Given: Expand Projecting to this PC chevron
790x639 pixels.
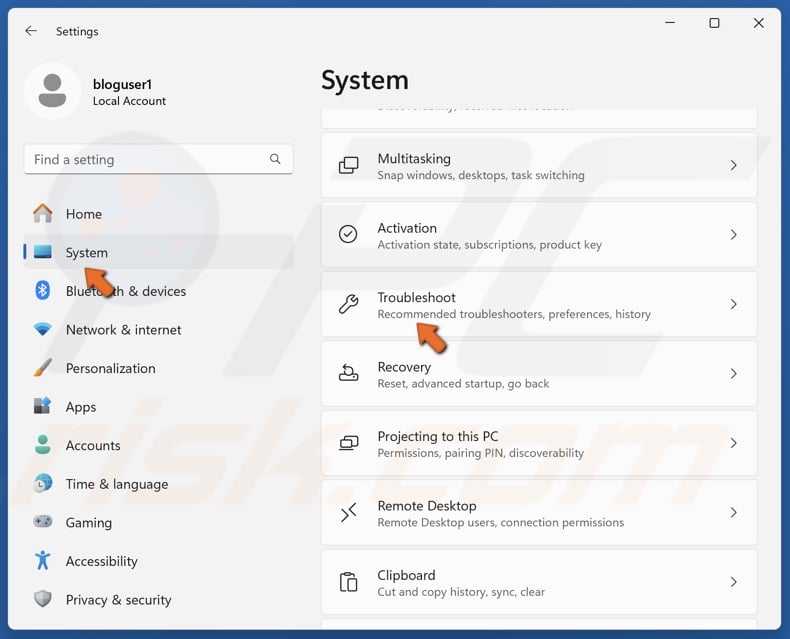Looking at the screenshot, I should tap(734, 443).
